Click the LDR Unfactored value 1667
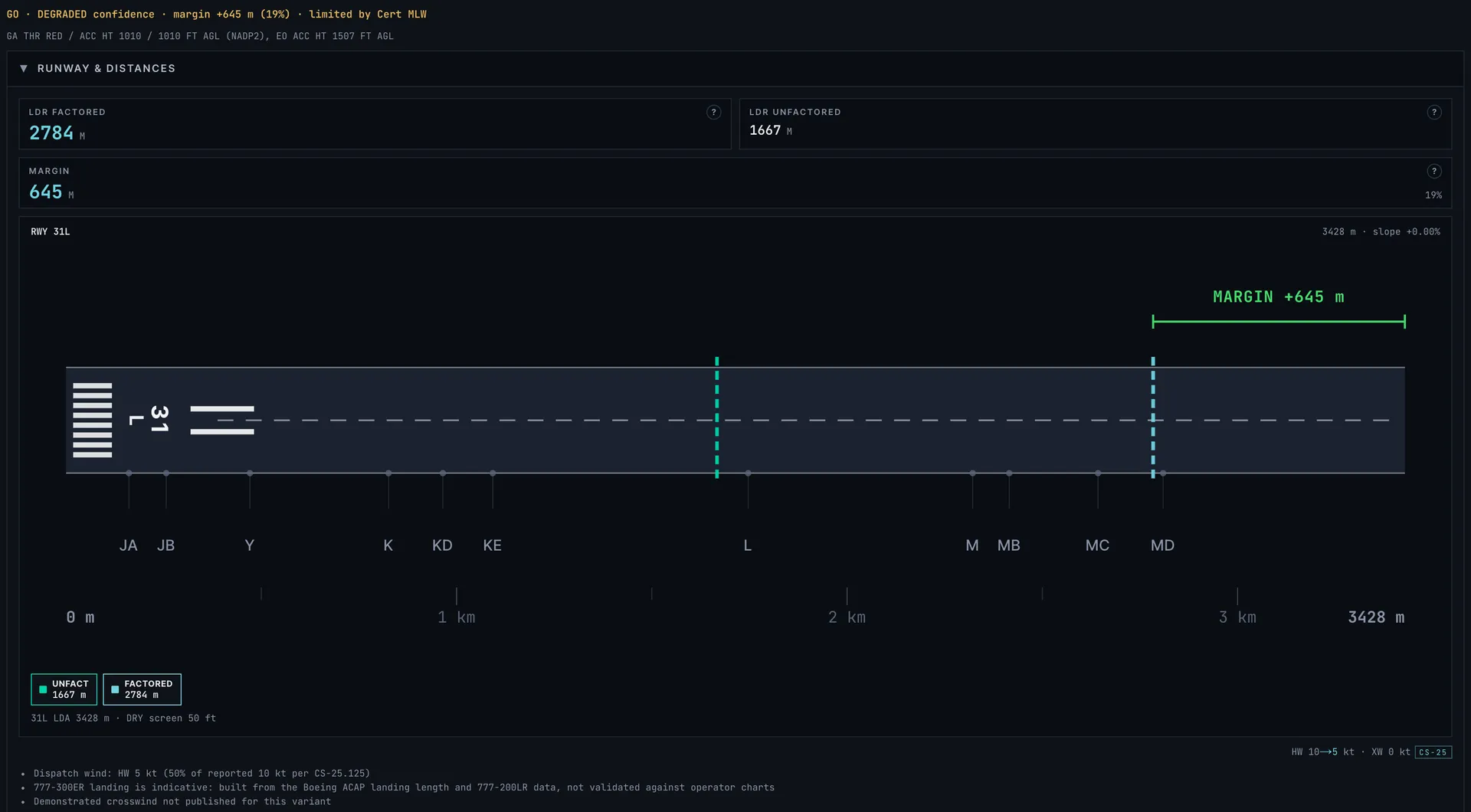This screenshot has width=1471, height=812. pos(765,131)
